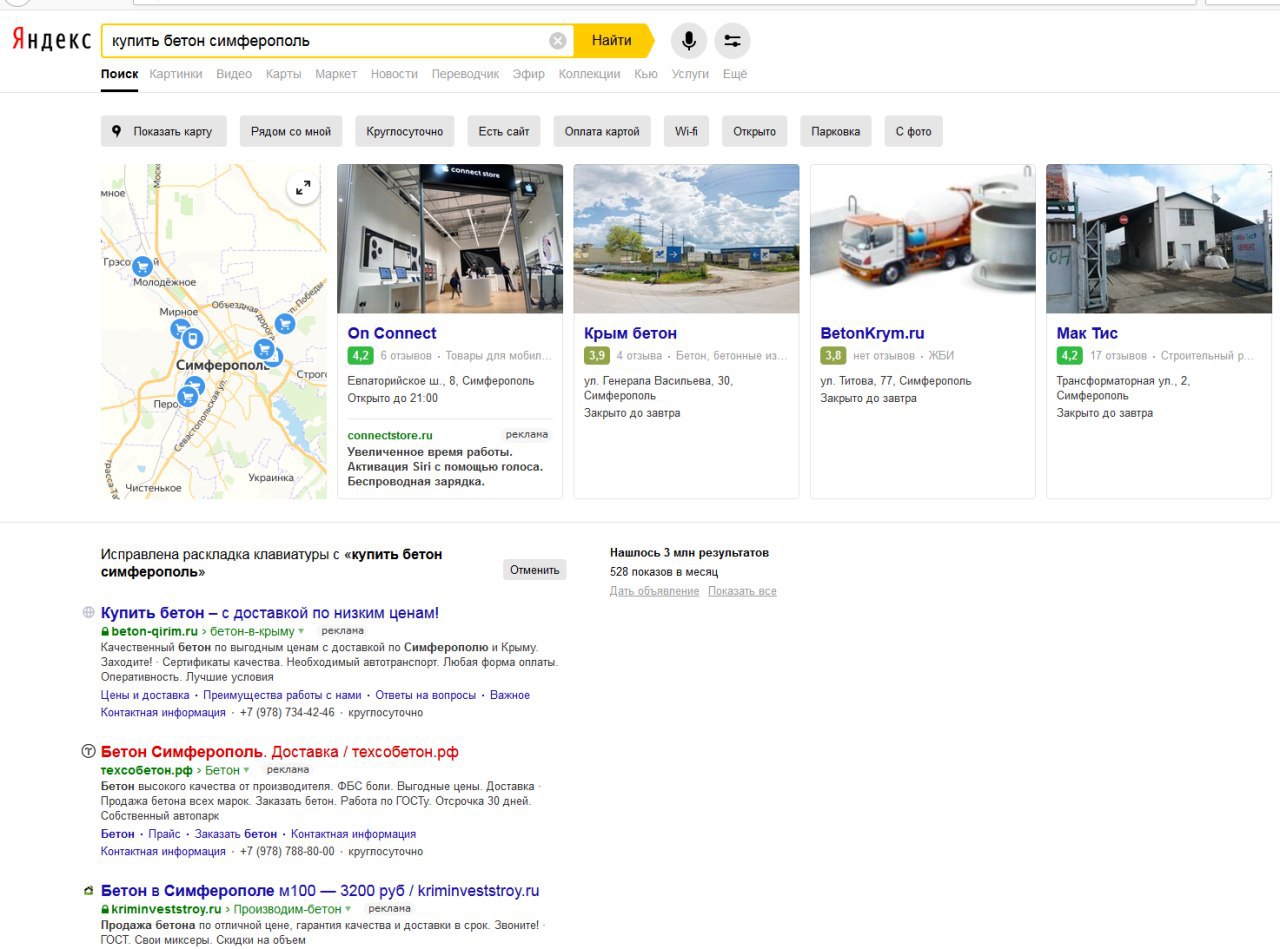Expand the kriminvestroy.ru URL dropdown arrow
Image resolution: width=1280 pixels, height=949 pixels.
click(348, 910)
